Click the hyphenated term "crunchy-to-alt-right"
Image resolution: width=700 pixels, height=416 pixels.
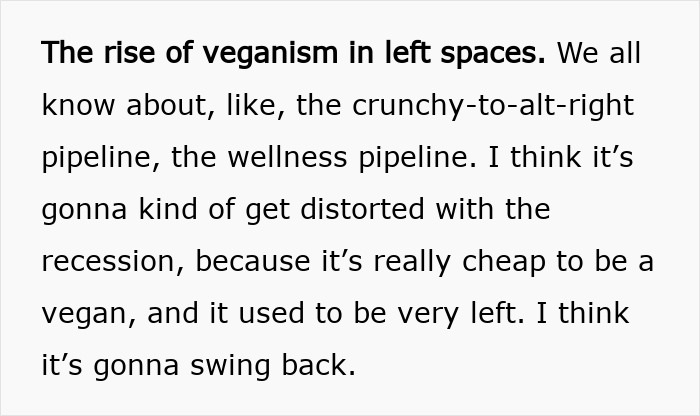[493, 105]
